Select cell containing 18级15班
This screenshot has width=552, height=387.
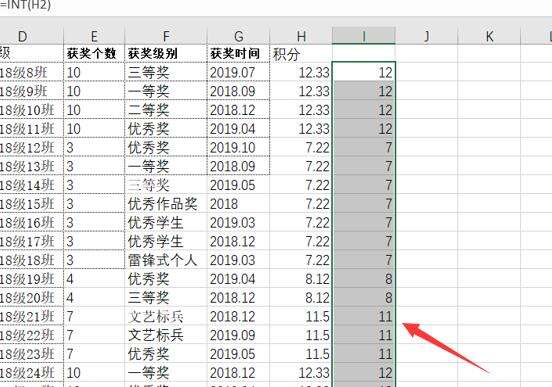[x=31, y=204]
